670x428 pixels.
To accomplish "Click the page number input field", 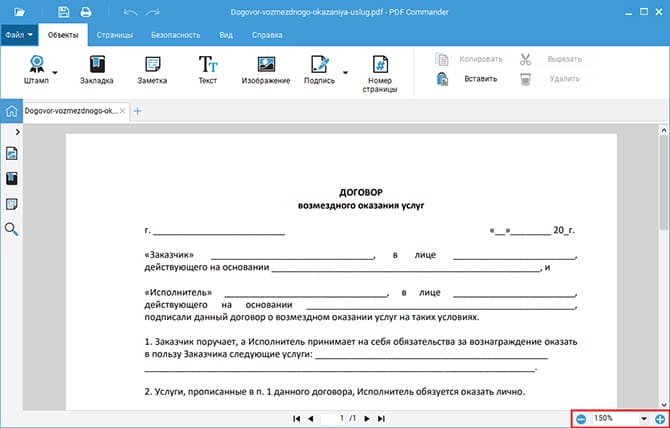I will click(340, 418).
